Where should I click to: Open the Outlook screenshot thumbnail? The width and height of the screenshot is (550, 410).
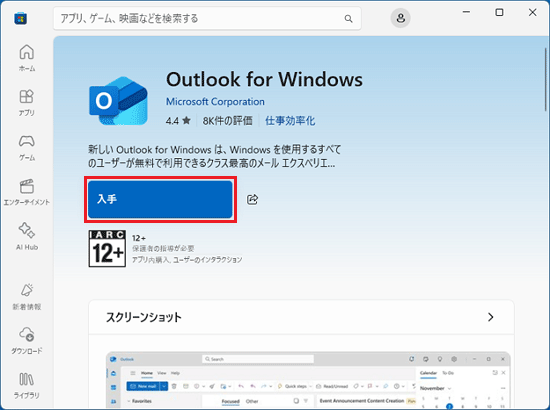tap(308, 380)
